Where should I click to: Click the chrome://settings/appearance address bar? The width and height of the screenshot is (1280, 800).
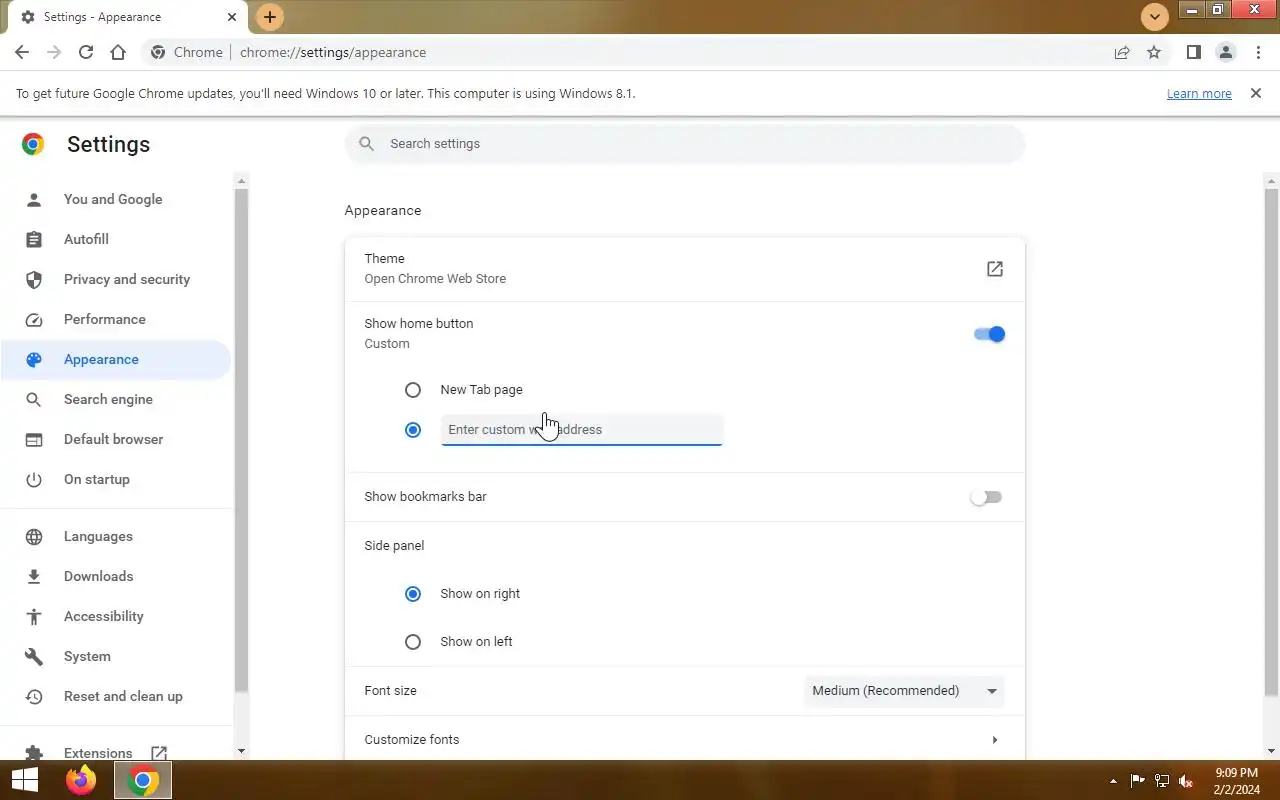333,52
